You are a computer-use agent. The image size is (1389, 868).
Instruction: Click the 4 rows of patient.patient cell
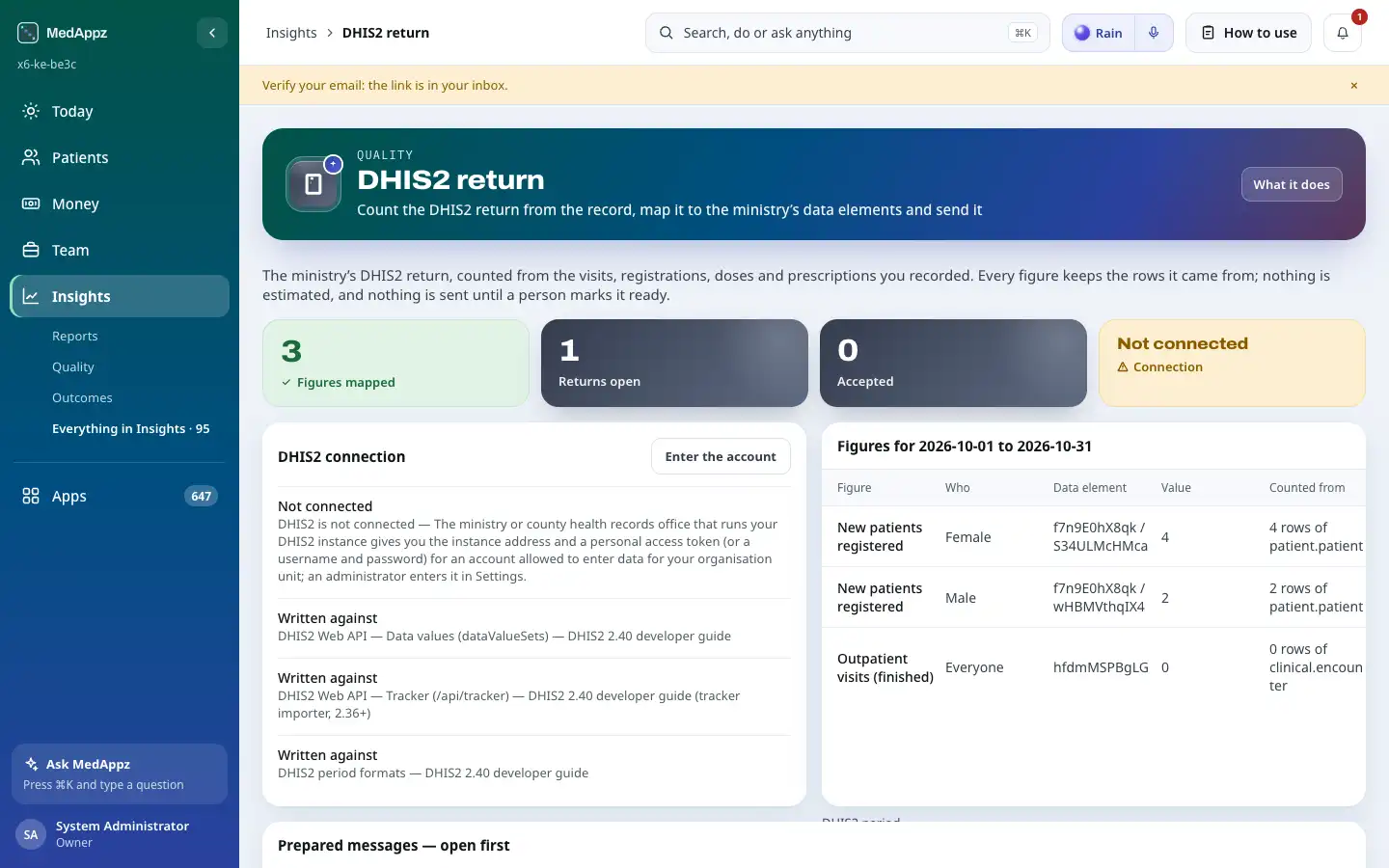tap(1316, 536)
